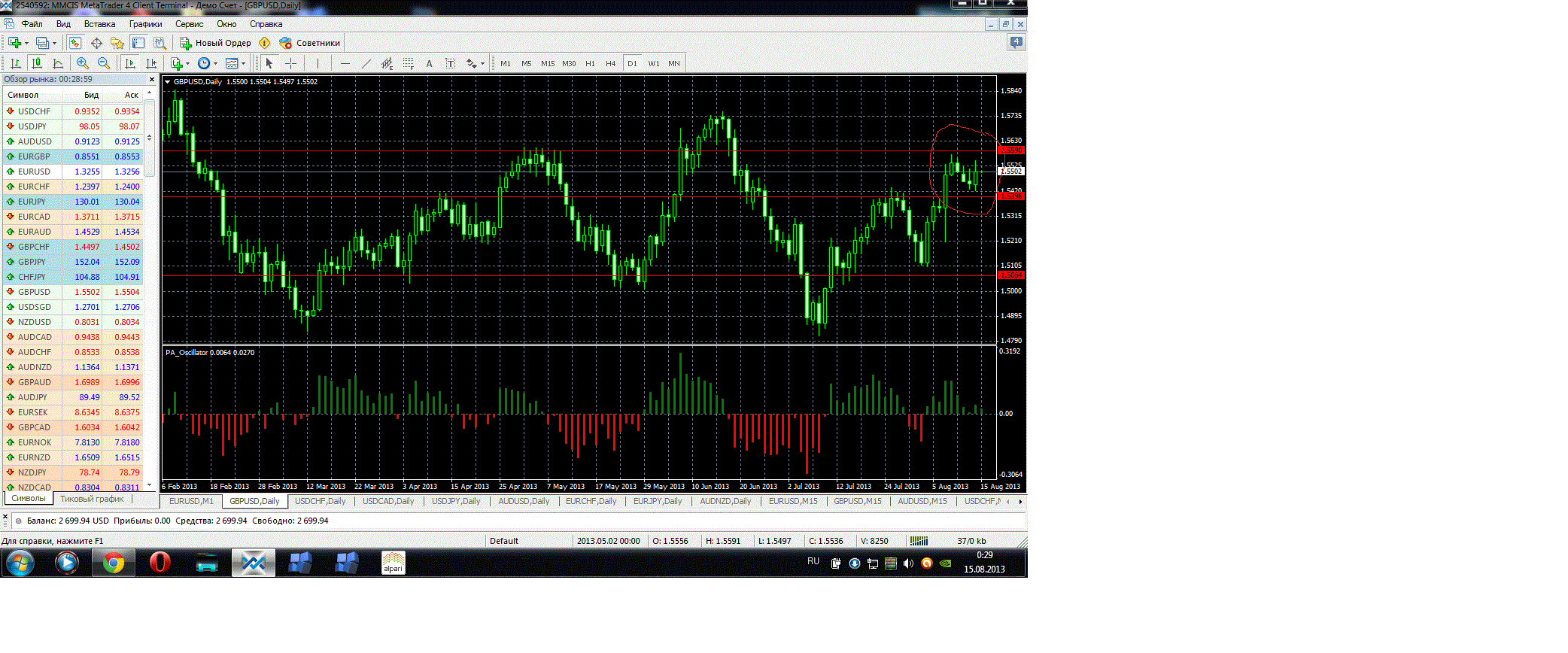1568x653 pixels.
Task: Close the Market Watch panel
Action: coord(152,79)
